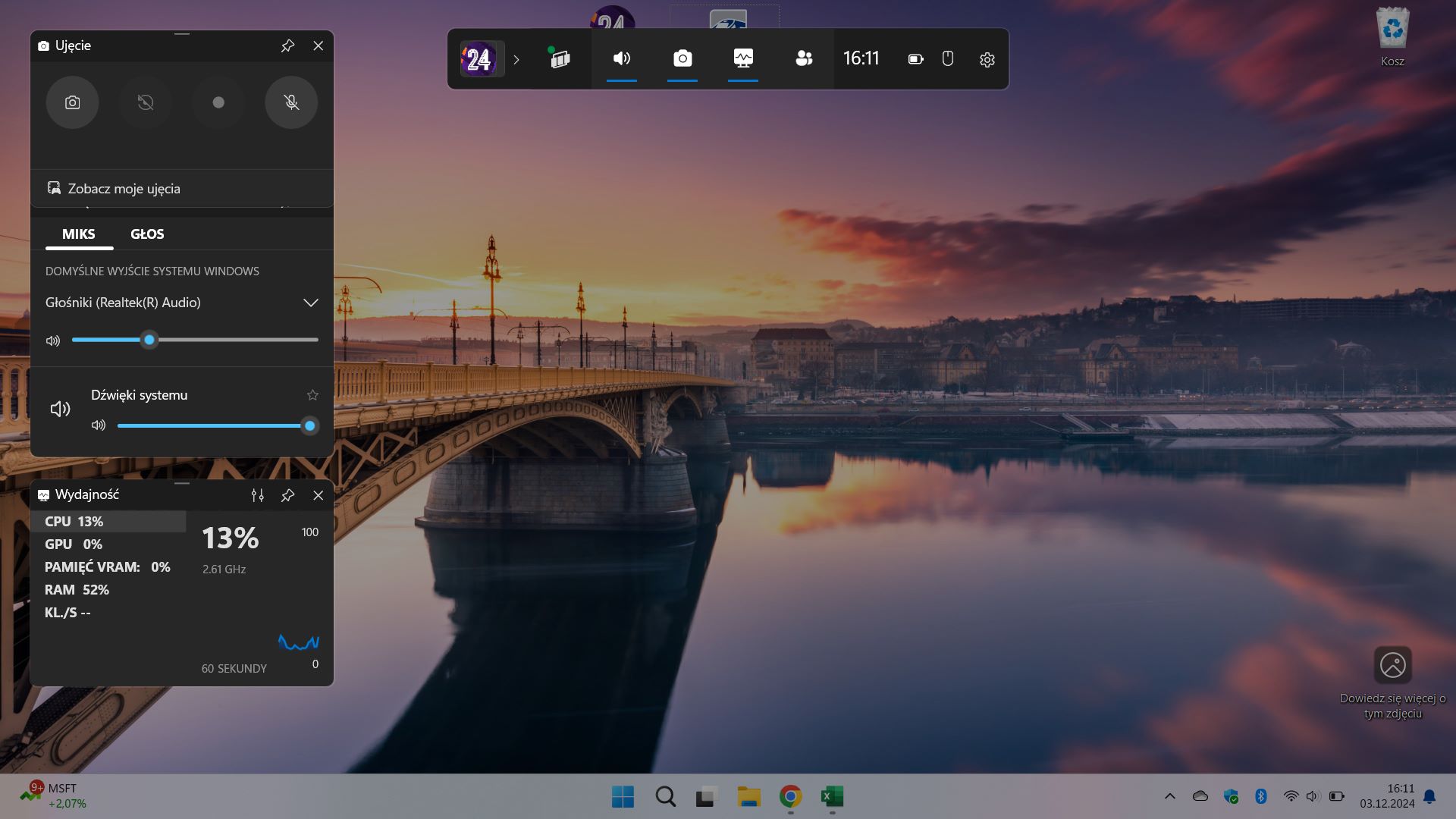Screen dimensions: 1456x819
Task: Toggle microphone on in Ujęcie widget
Action: 291,102
